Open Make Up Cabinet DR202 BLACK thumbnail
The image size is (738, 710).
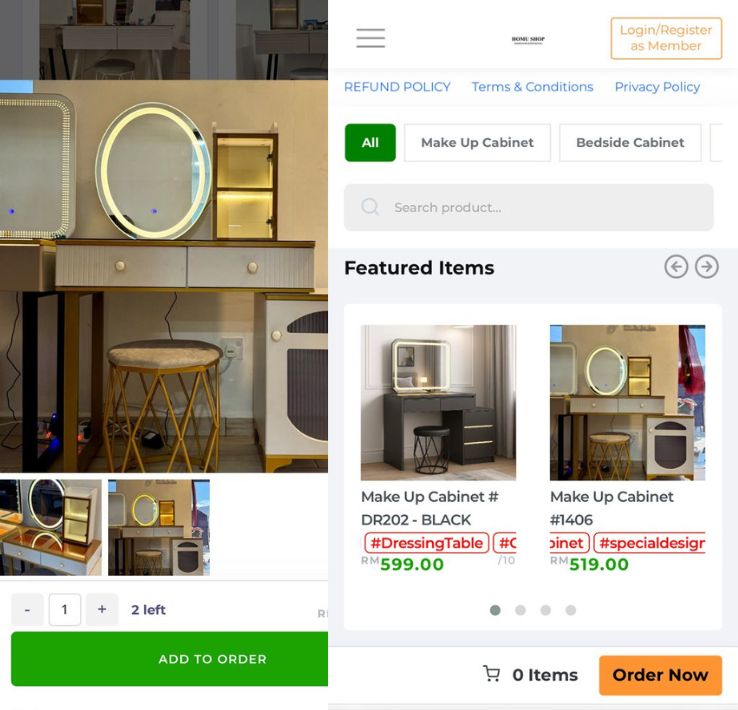click(x=438, y=402)
